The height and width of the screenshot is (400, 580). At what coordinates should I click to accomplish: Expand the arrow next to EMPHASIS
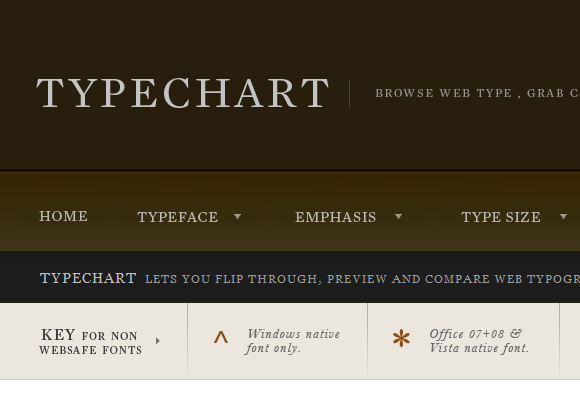398,216
